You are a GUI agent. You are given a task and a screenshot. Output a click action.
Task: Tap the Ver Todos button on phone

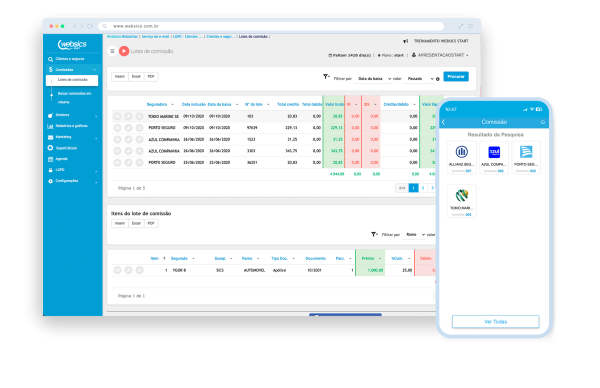(x=496, y=322)
